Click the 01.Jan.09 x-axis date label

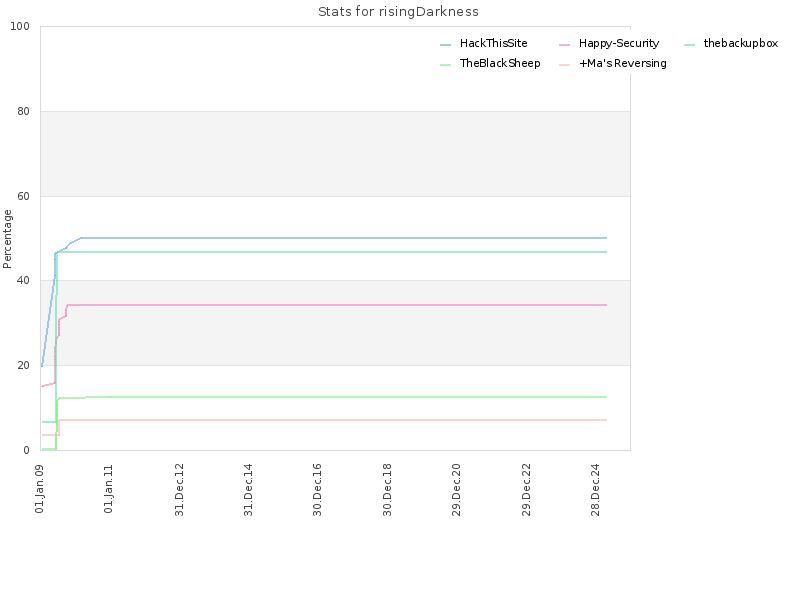click(x=39, y=488)
